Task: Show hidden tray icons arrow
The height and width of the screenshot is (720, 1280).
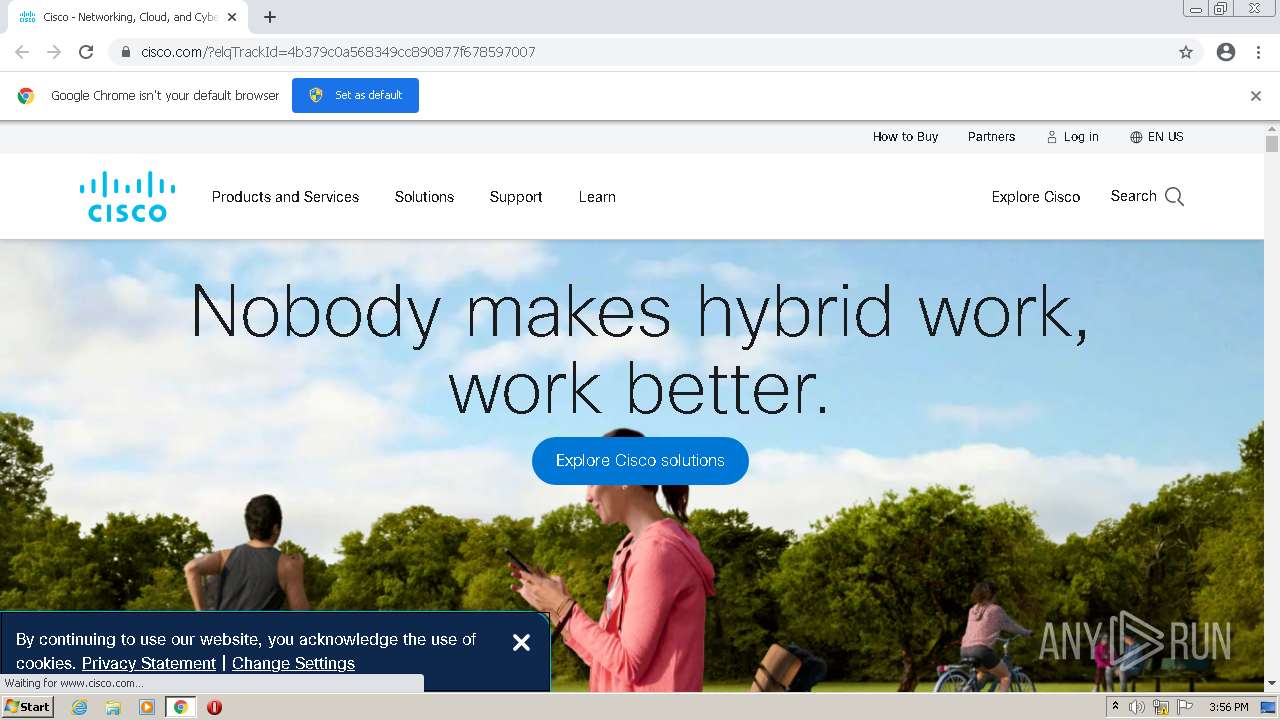Action: click(1115, 707)
